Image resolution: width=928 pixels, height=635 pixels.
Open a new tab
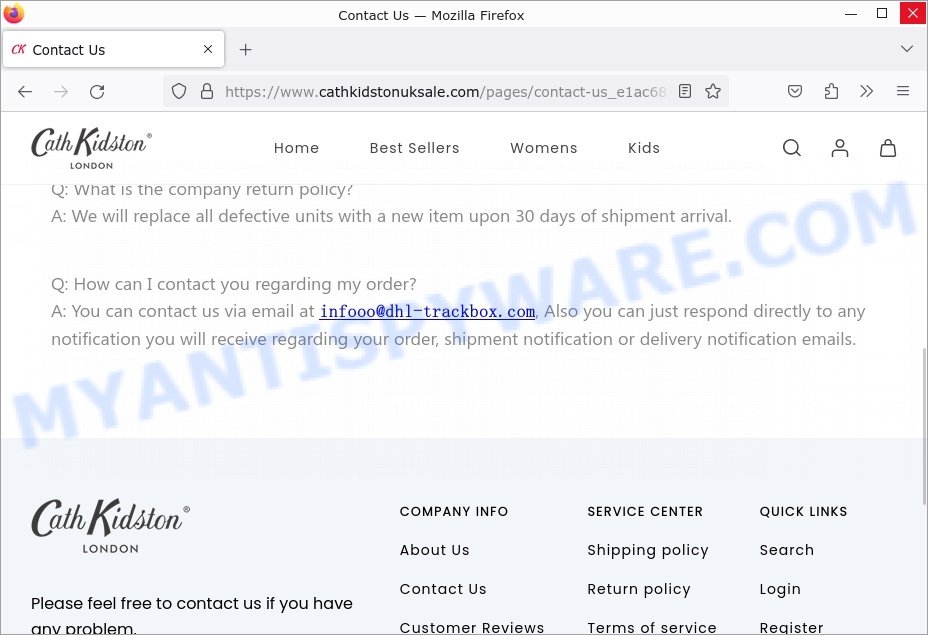[x=246, y=50]
